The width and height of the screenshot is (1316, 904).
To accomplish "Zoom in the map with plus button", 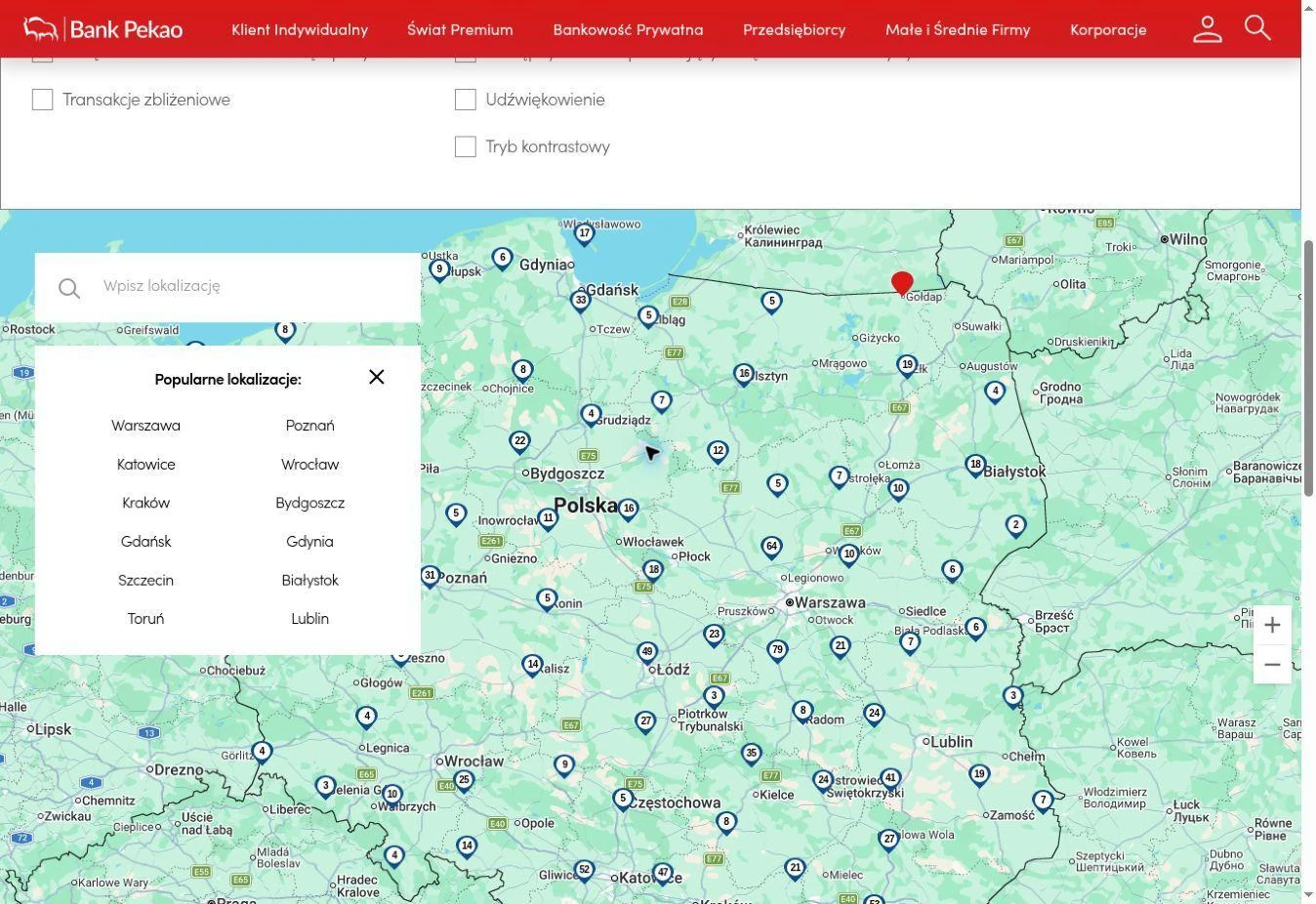I will [x=1272, y=625].
